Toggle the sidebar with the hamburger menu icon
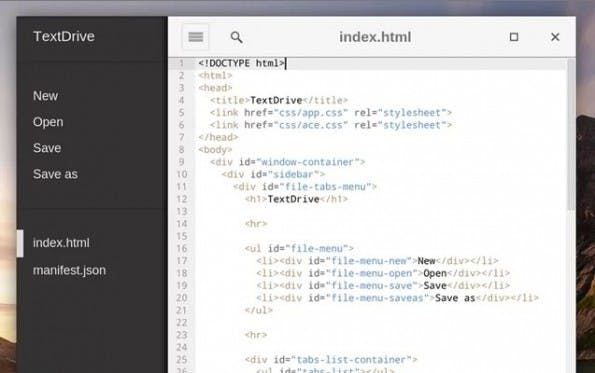 195,37
